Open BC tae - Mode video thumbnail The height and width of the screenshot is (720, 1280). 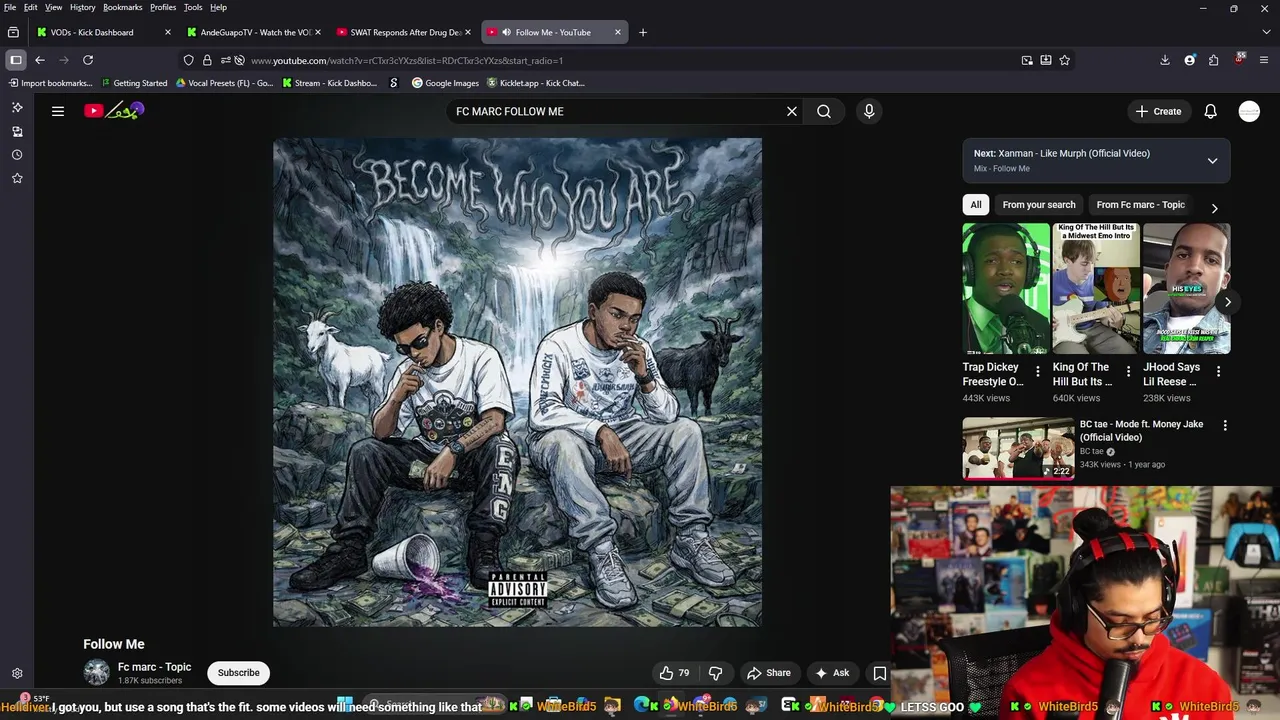tap(1018, 448)
